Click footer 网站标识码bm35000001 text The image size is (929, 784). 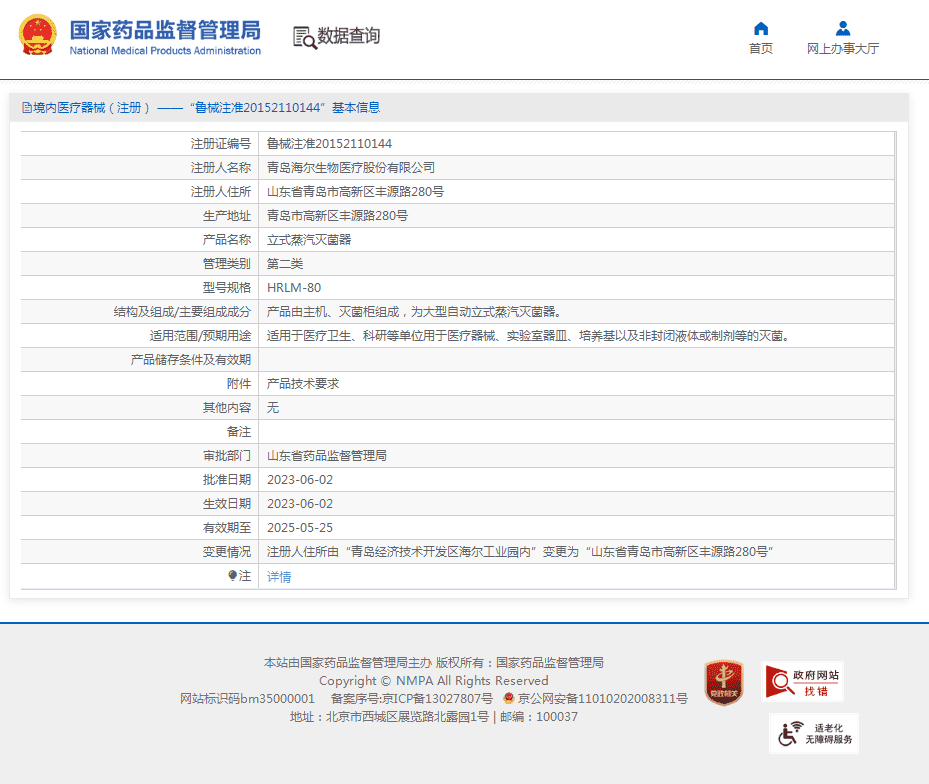pos(247,699)
